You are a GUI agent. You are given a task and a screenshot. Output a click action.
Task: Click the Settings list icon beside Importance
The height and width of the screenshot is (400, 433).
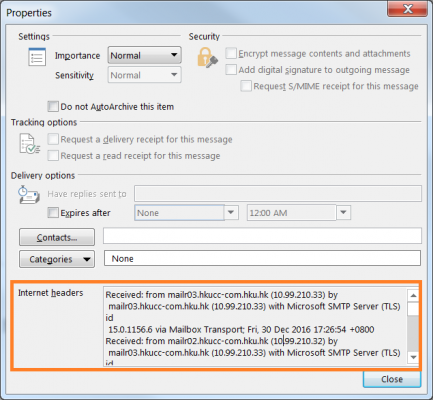37,57
